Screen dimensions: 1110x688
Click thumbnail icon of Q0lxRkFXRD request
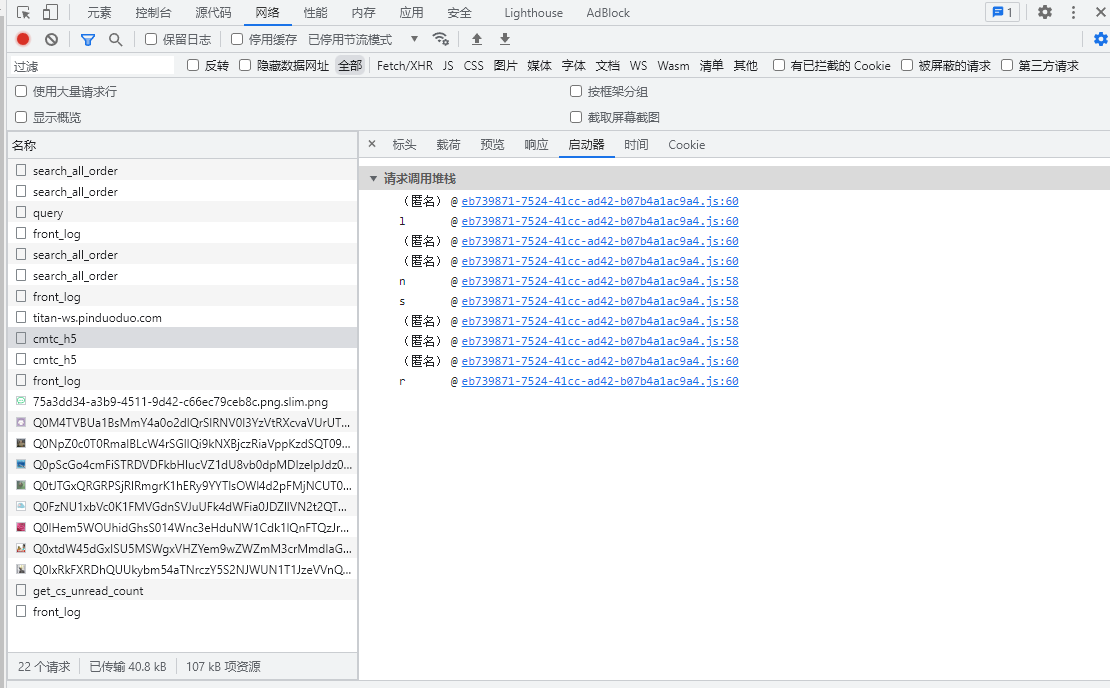tap(21, 569)
